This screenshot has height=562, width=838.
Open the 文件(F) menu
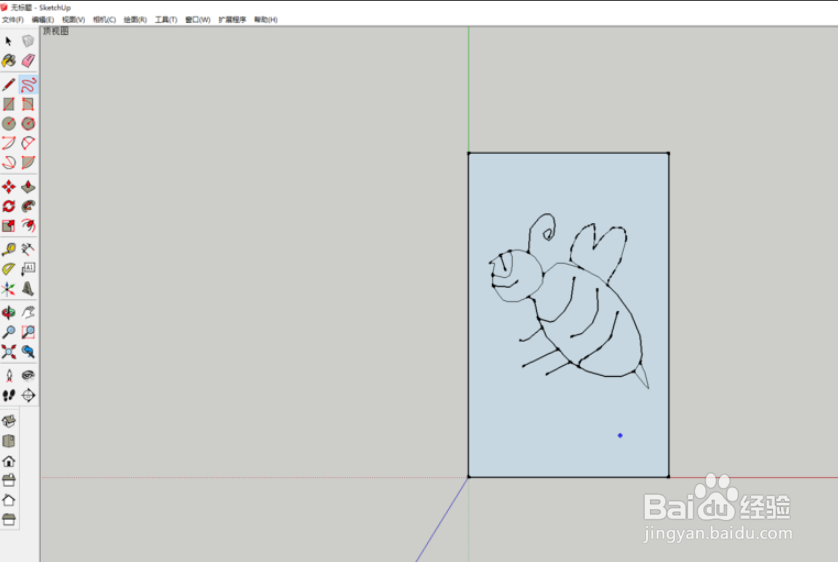pyautogui.click(x=12, y=20)
